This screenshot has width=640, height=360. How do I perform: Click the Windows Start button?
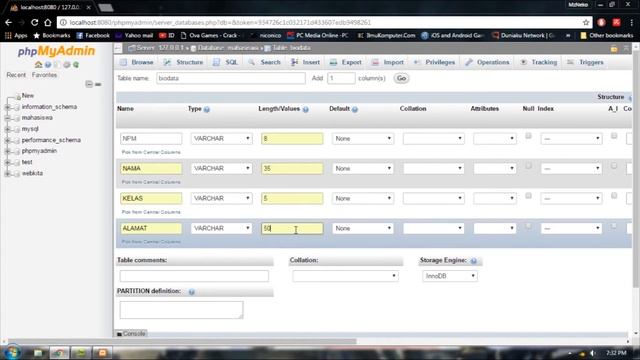pyautogui.click(x=12, y=353)
